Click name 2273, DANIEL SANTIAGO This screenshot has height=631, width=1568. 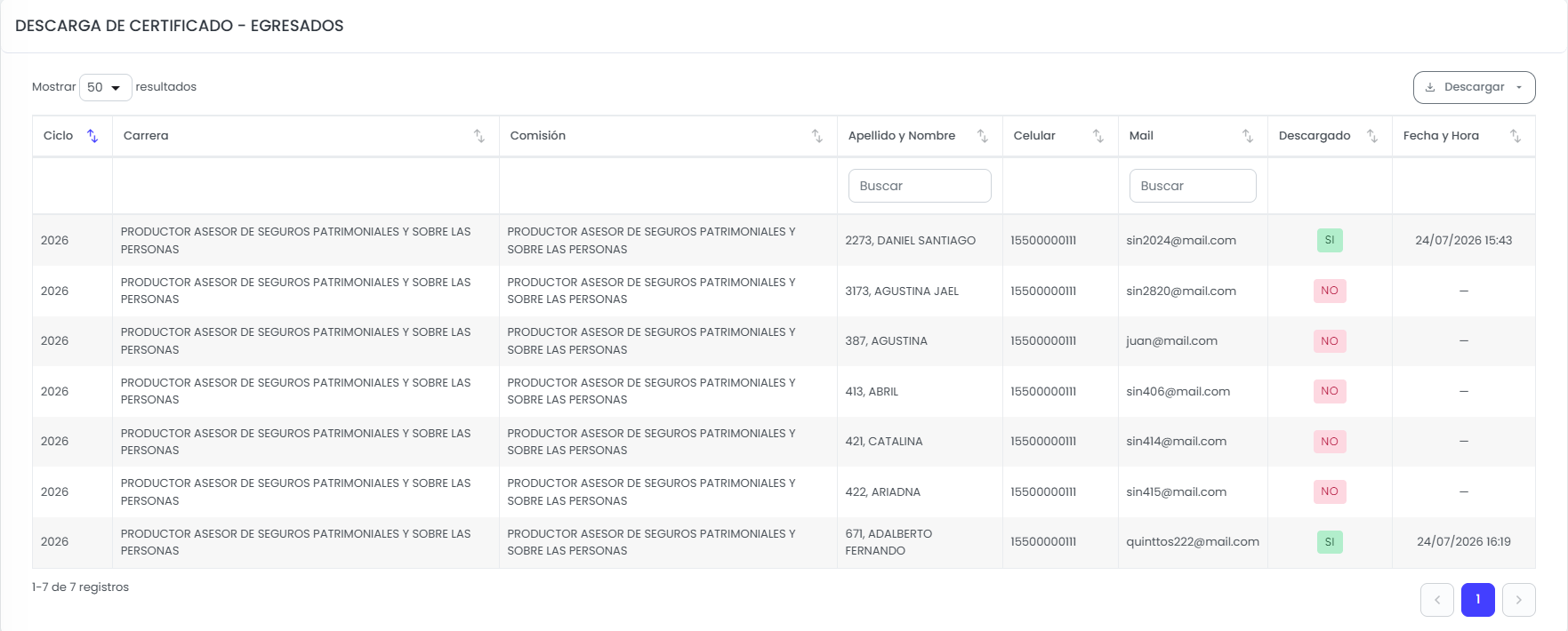point(910,241)
